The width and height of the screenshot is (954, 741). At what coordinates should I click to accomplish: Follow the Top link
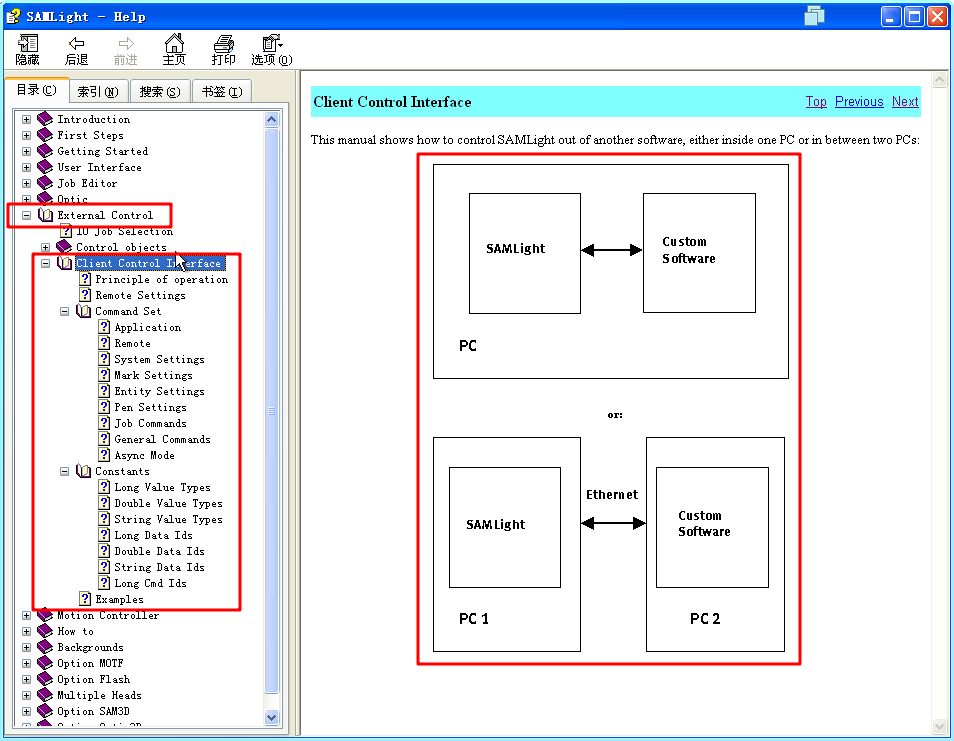coord(816,102)
